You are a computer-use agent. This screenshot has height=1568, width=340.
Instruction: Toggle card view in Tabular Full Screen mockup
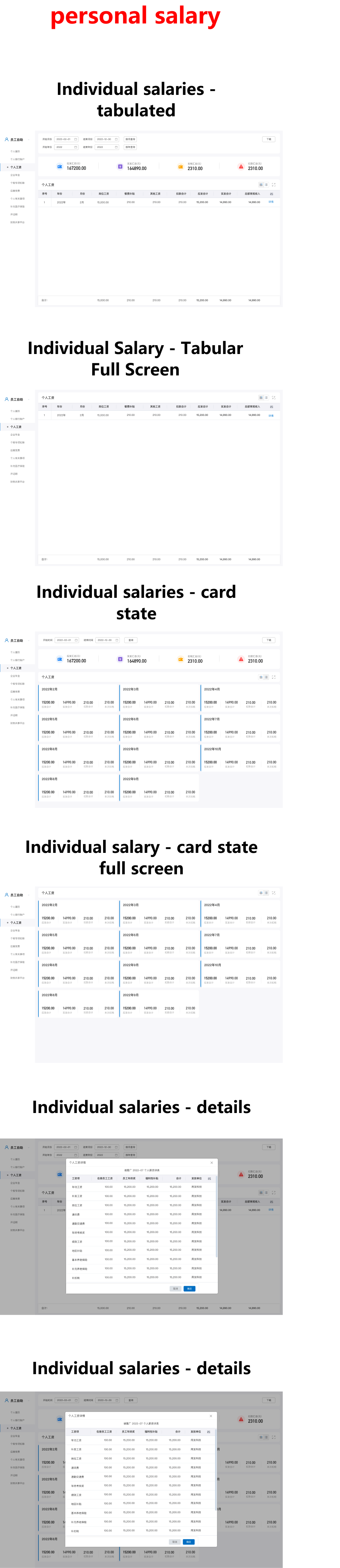pos(261,398)
